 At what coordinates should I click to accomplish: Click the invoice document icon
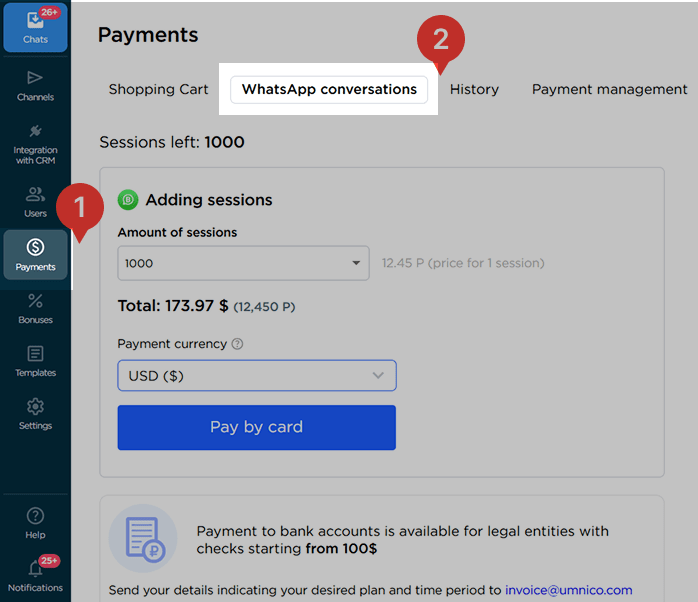143,538
